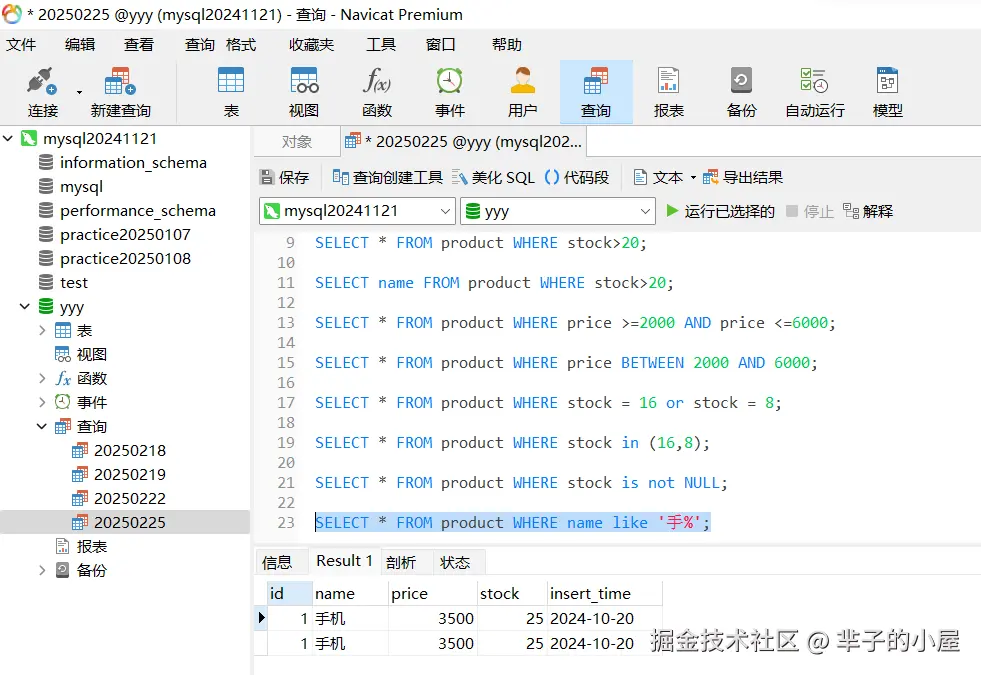This screenshot has width=981, height=675.
Task: Expand the 函数 functions node
Action: point(42,378)
